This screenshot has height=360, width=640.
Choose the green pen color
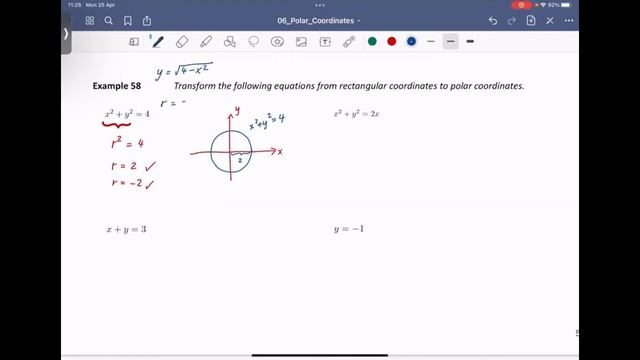[x=372, y=41]
